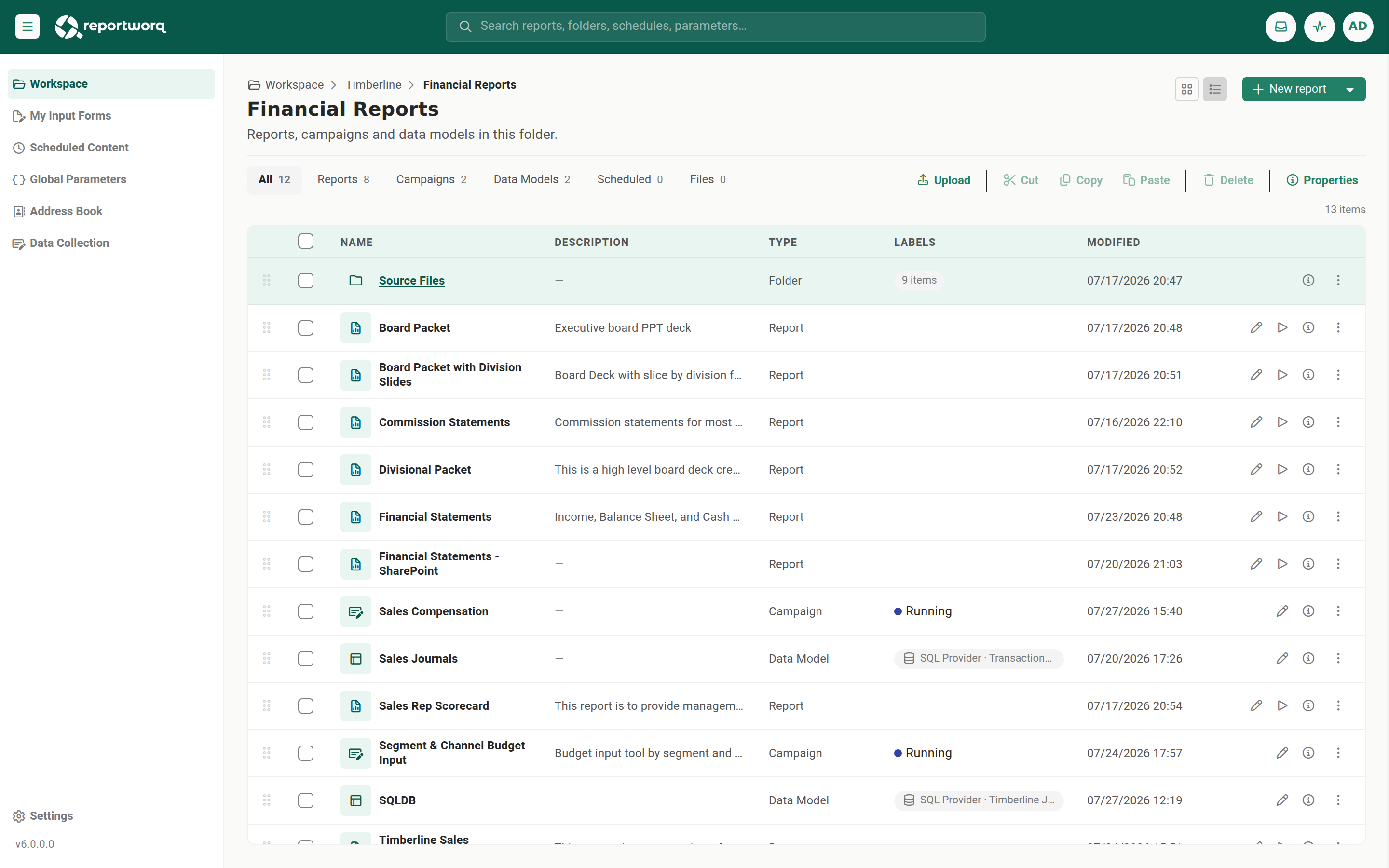The image size is (1389, 868).
Task: Edit the Divisional Packet report
Action: [x=1256, y=470]
